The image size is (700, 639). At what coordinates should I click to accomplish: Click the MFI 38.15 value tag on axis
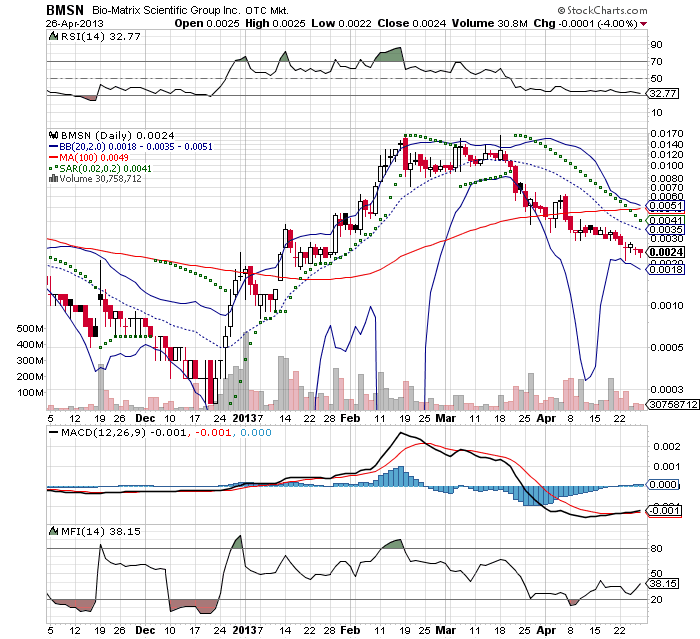(x=663, y=584)
